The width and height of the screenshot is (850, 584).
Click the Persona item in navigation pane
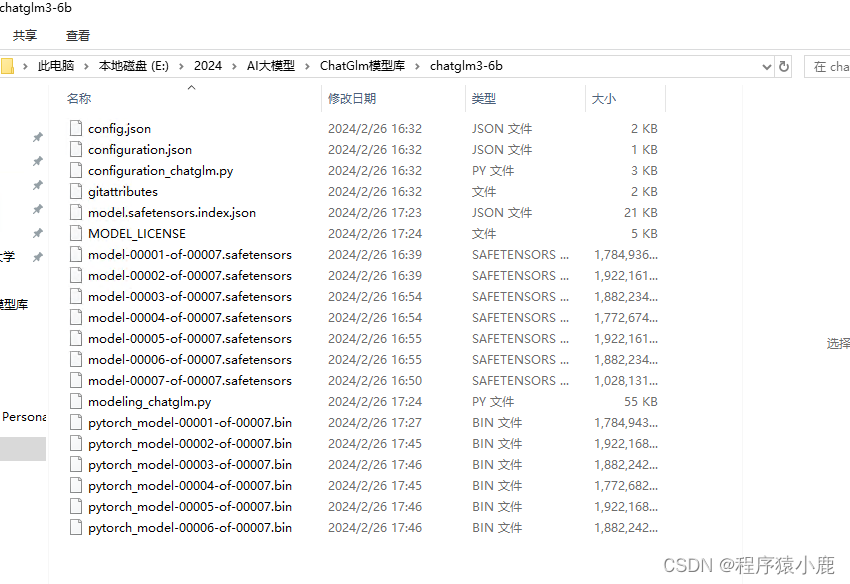pyautogui.click(x=23, y=417)
